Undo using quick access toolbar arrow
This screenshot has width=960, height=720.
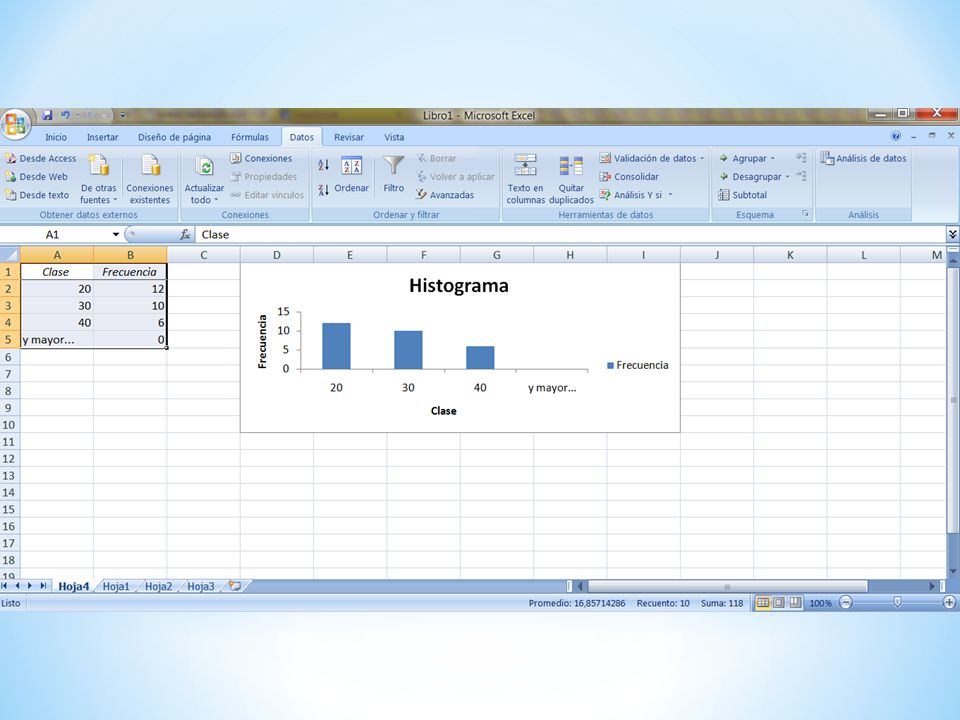coord(65,114)
